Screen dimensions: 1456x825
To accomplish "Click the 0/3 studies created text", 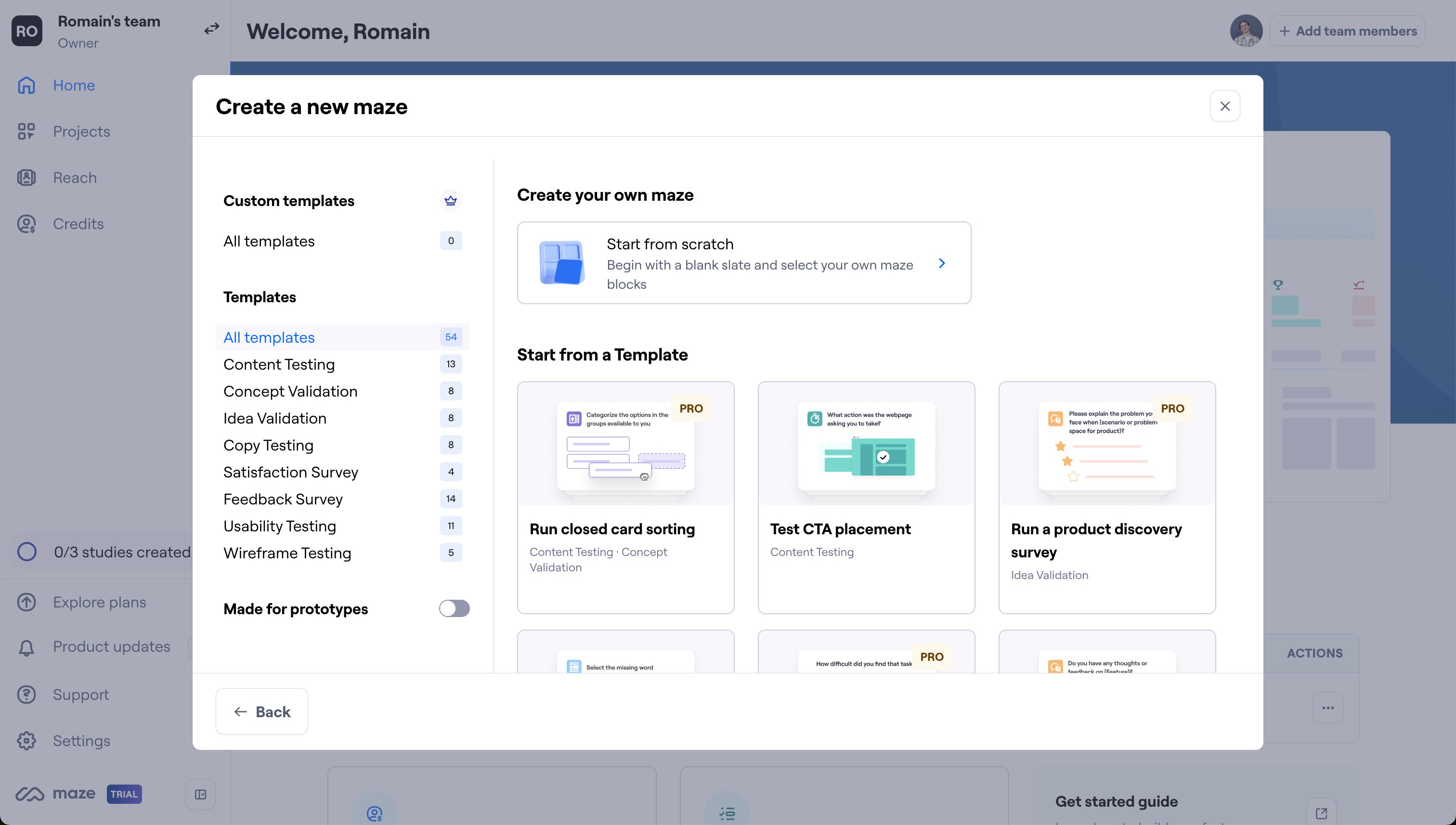I will [122, 552].
